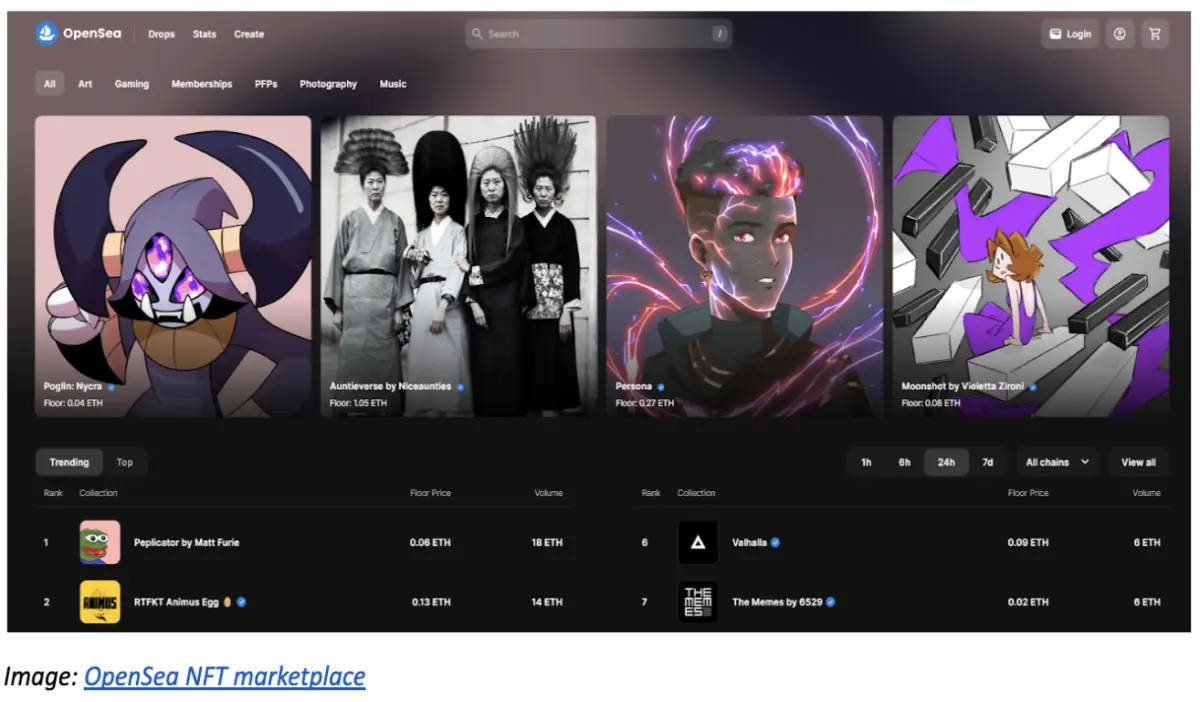Open the Drops menu

[x=161, y=34]
